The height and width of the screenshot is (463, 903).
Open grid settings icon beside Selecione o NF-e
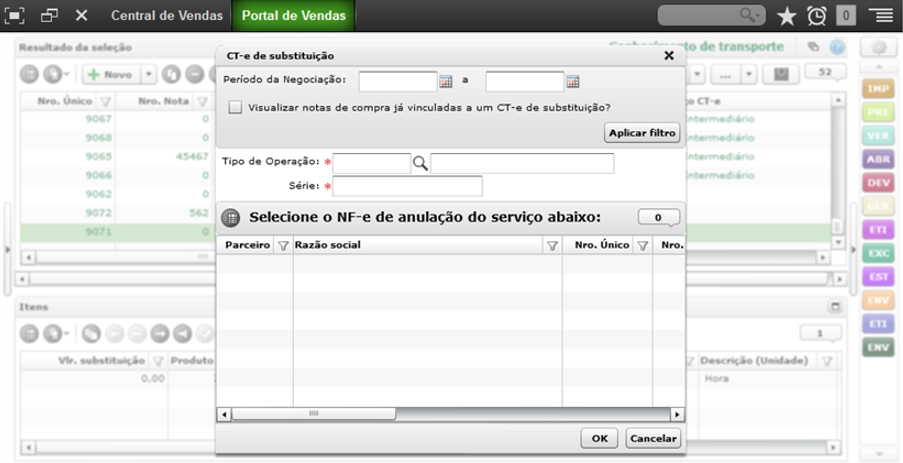tap(230, 218)
